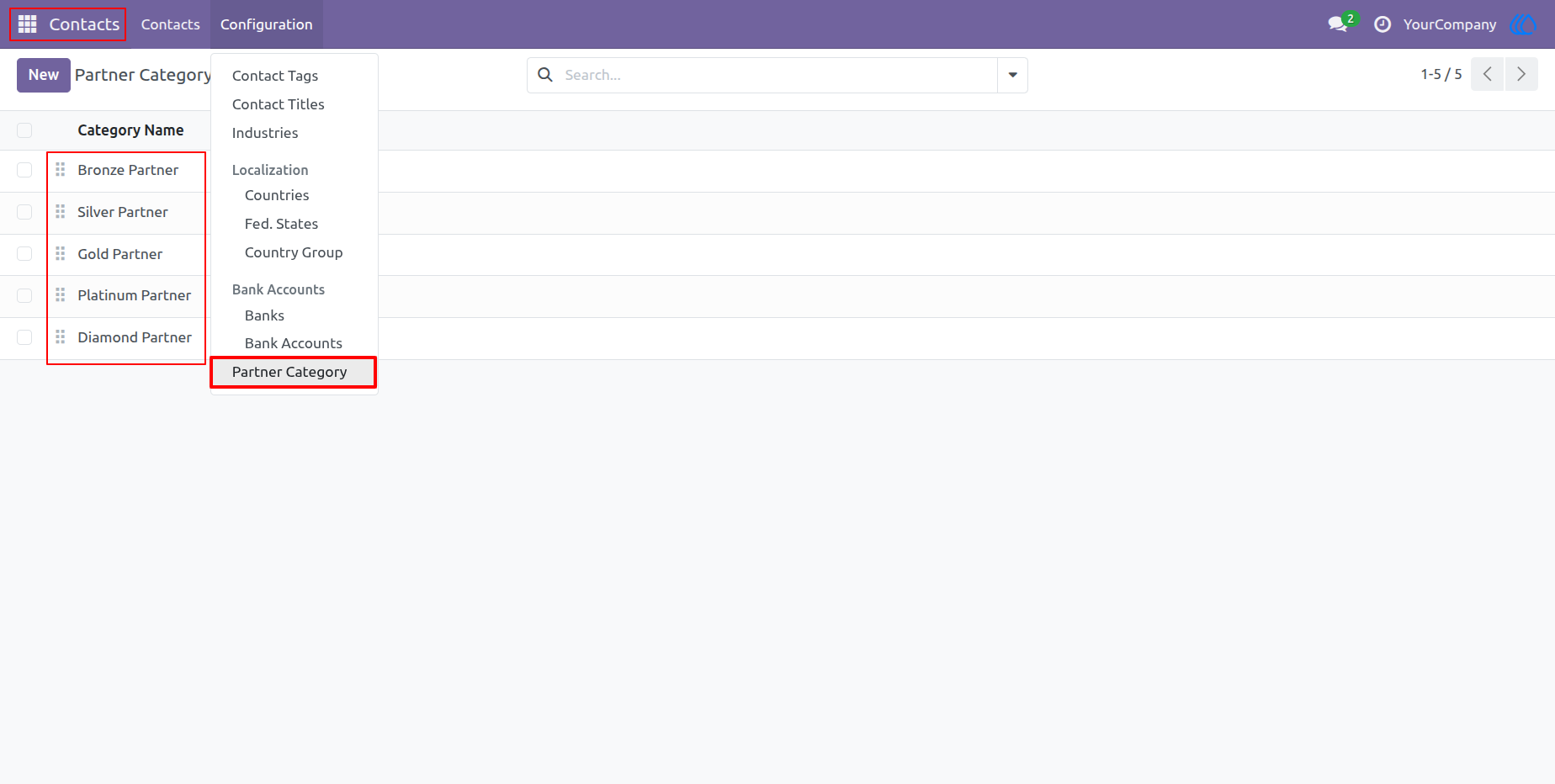Select Country Group menu item
Image resolution: width=1555 pixels, height=784 pixels.
point(294,252)
